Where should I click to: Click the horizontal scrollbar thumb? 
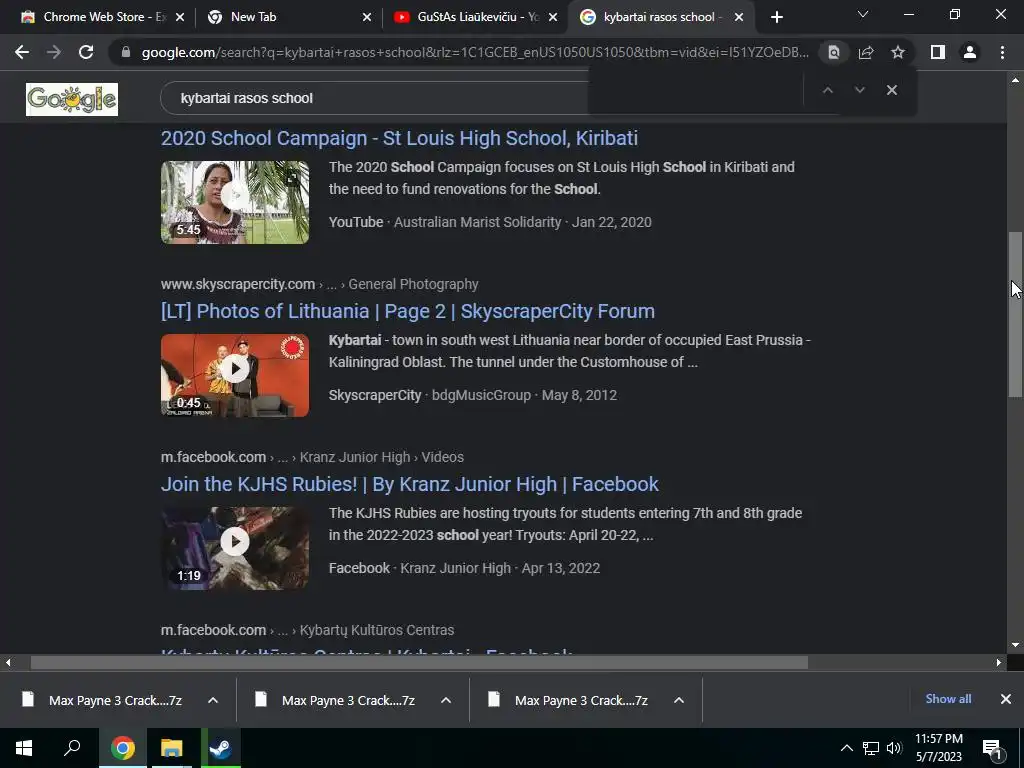pos(419,662)
